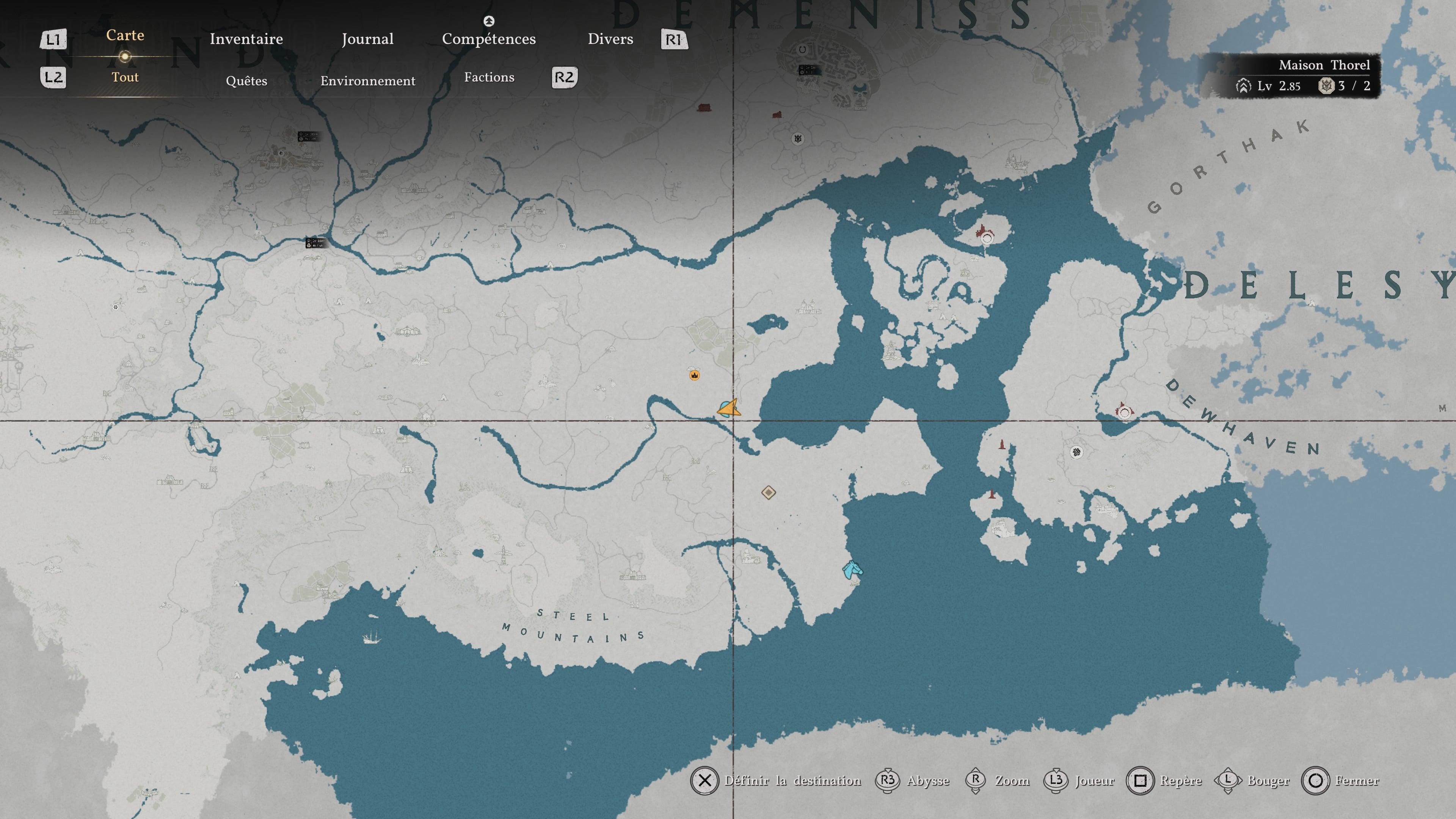
Task: Select the round emblem marker left of Dewhaven
Action: point(1077,452)
